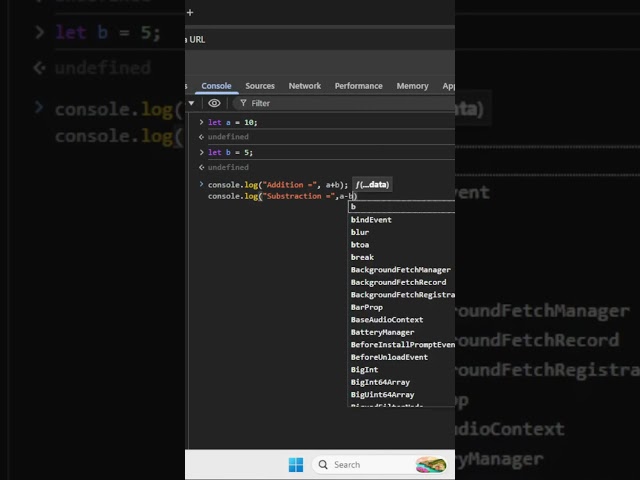Open a new browser tab with plus icon
Viewport: 640px width, 480px height.
click(x=190, y=13)
